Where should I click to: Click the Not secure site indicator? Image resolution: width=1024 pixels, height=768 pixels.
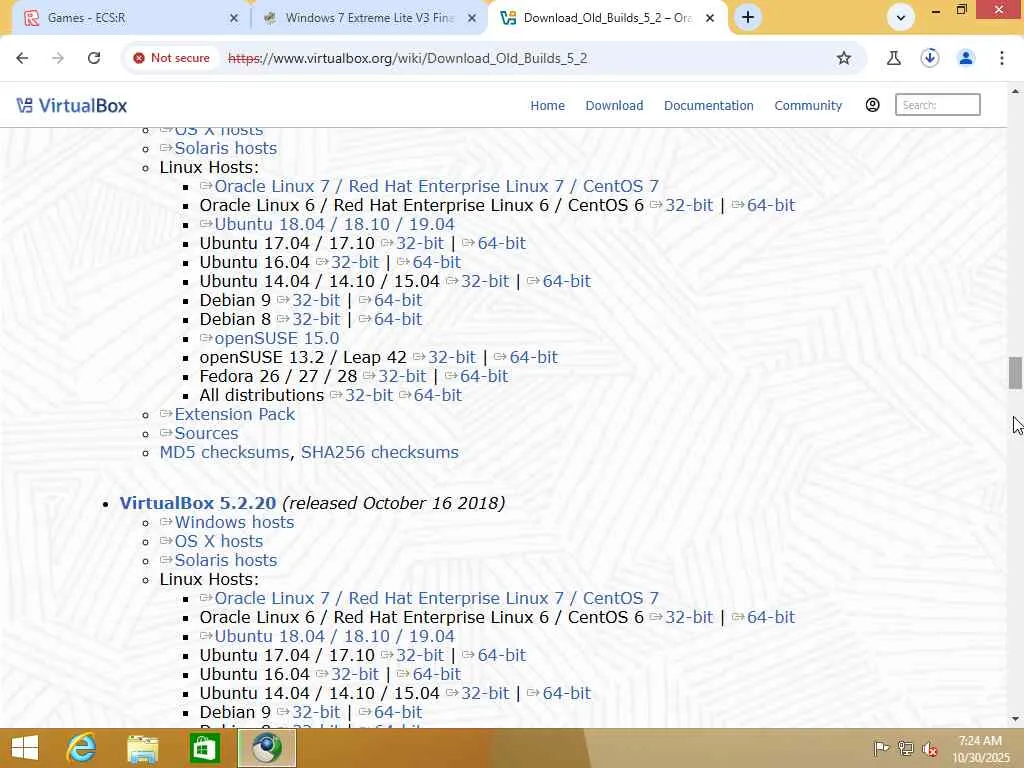(171, 58)
